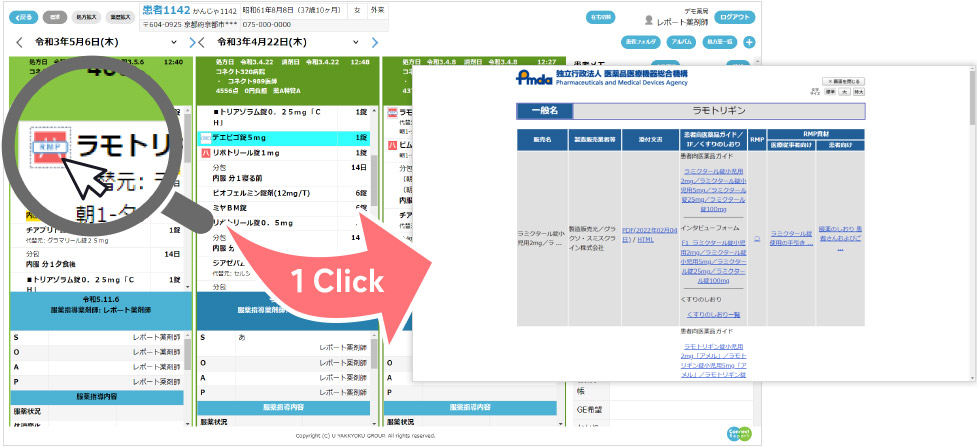Click O row in first SOAP table

pyautogui.click(x=97, y=352)
